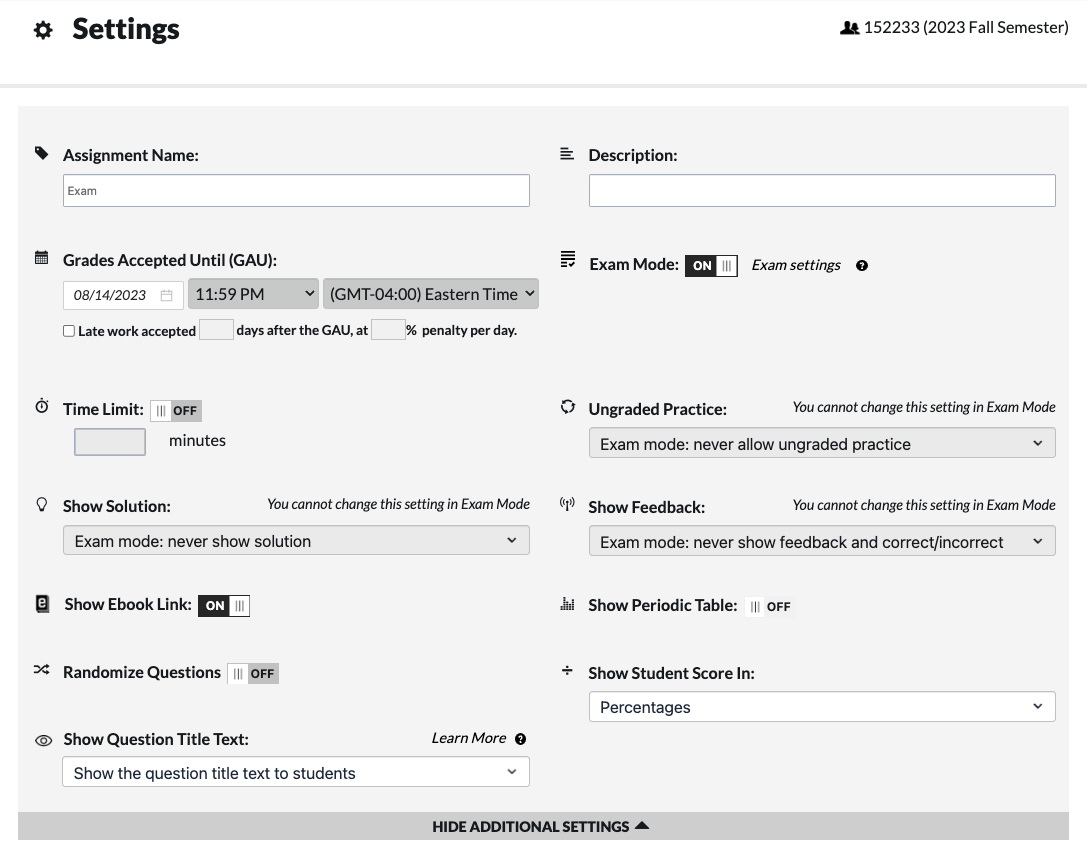Open the Show Student Score In dropdown
The image size is (1087, 841).
pyautogui.click(x=821, y=707)
